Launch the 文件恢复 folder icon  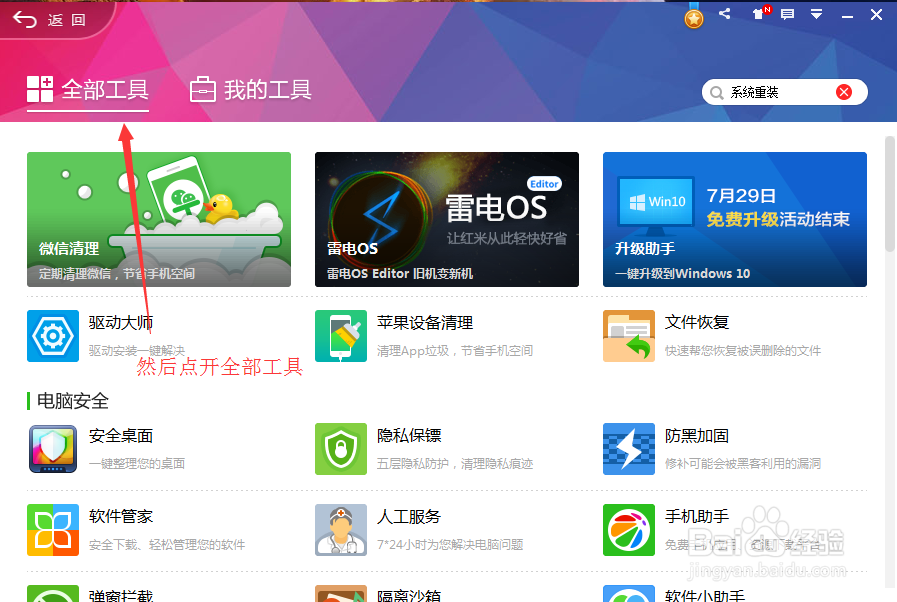pos(629,336)
